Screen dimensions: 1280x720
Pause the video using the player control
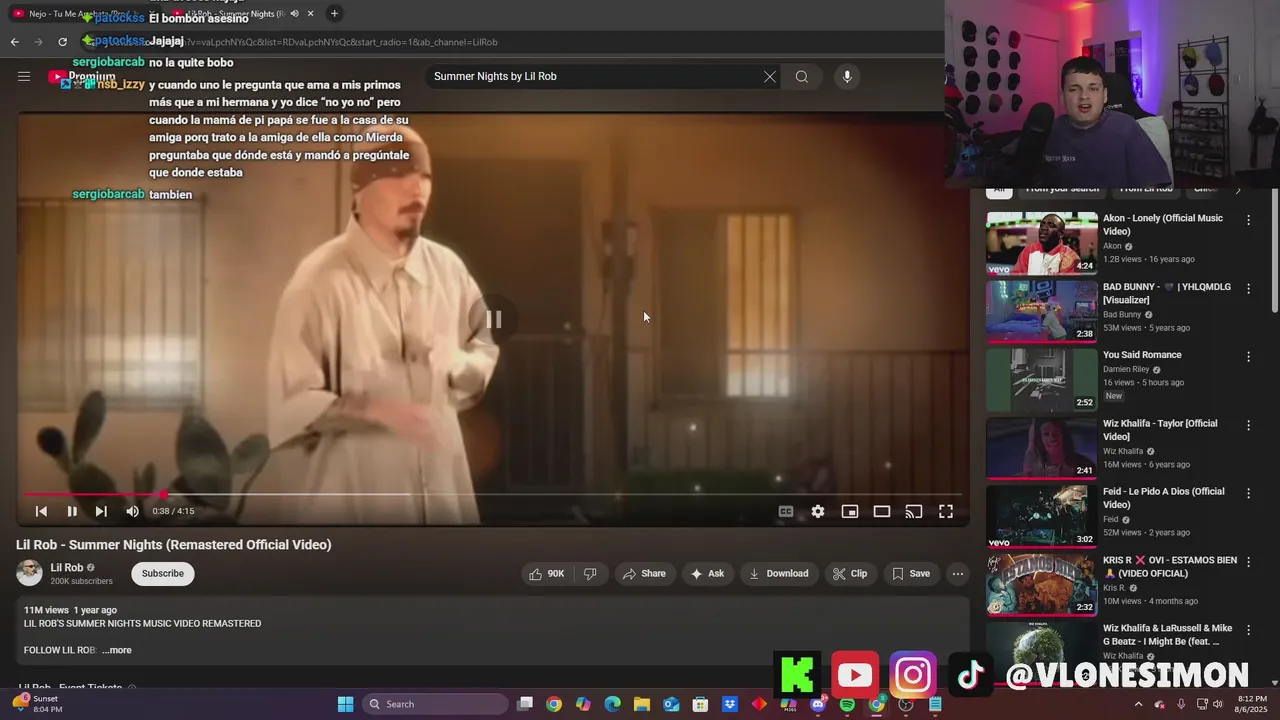pyautogui.click(x=72, y=511)
